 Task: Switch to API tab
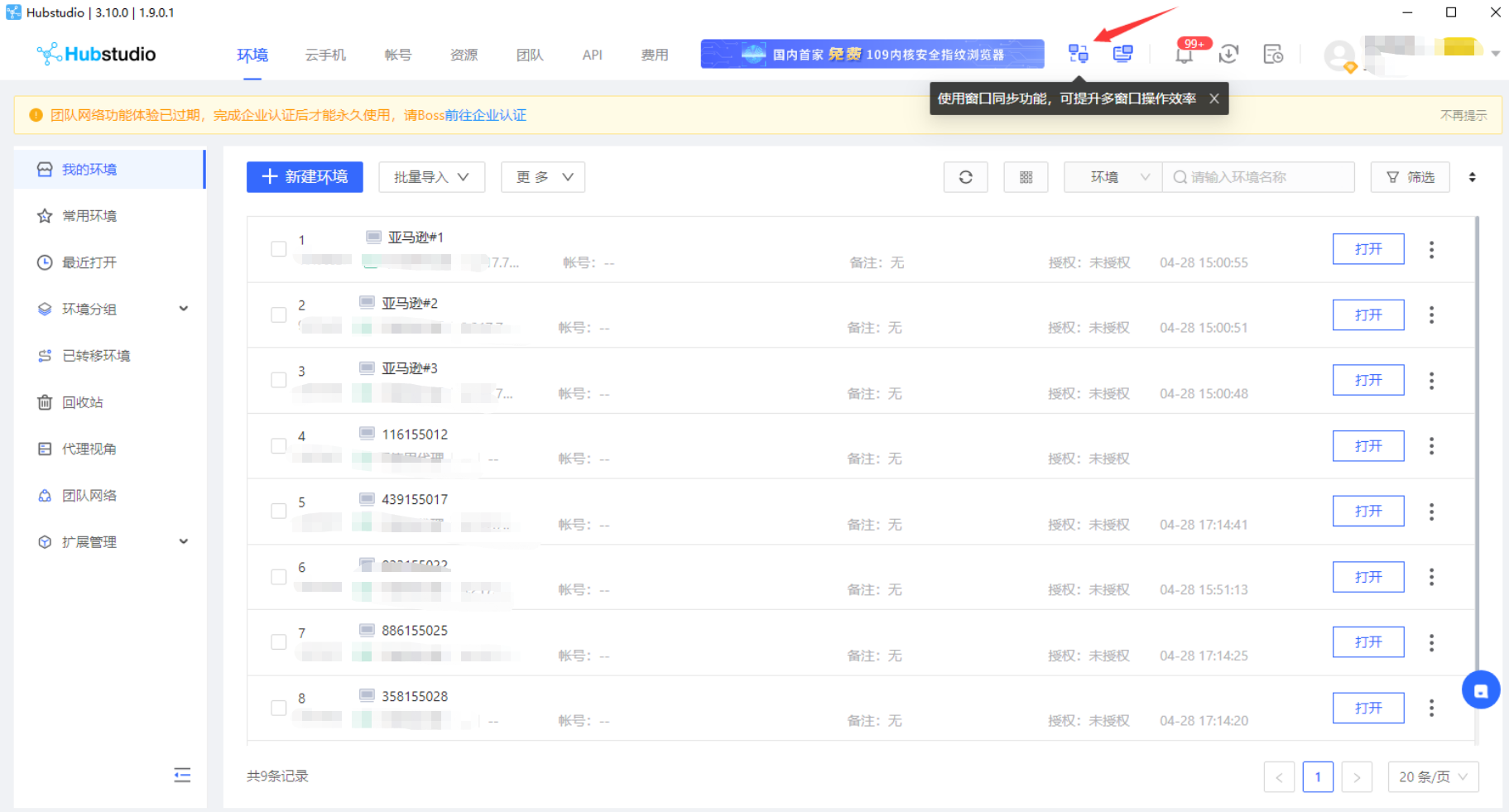592,55
